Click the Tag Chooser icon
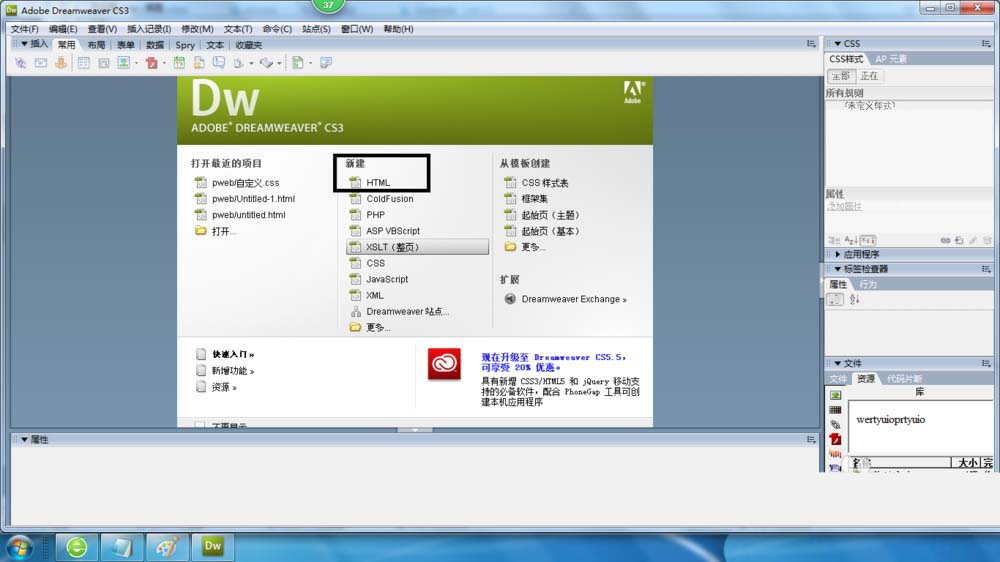This screenshot has height=562, width=1000. pyautogui.click(x=326, y=63)
